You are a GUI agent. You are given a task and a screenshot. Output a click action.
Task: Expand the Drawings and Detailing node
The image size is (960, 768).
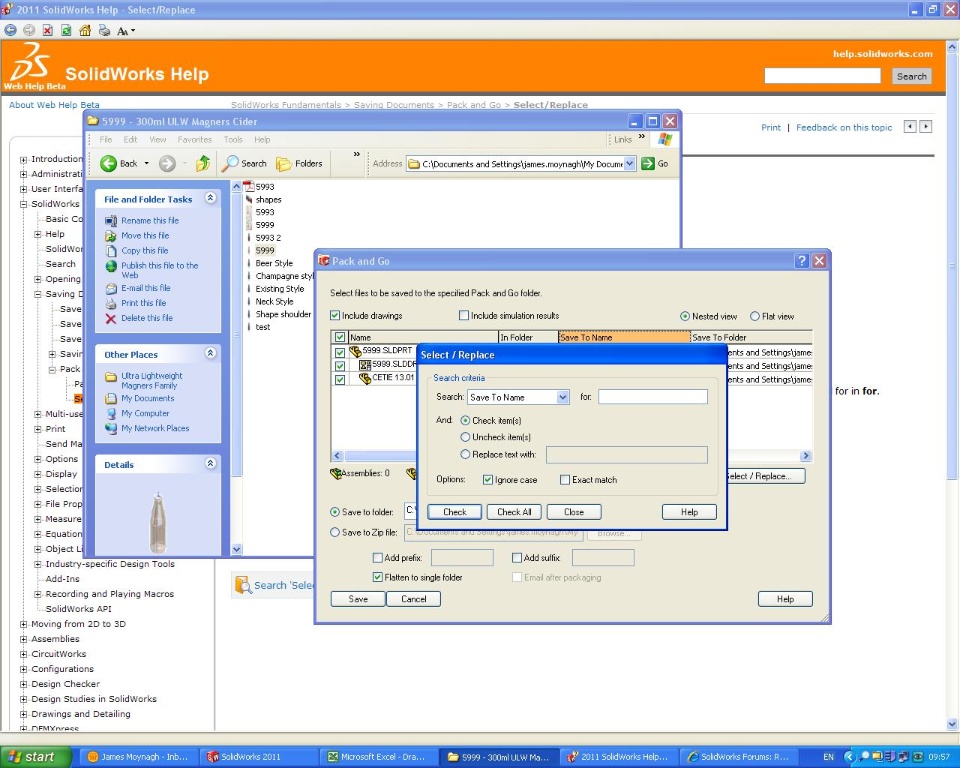(x=23, y=714)
